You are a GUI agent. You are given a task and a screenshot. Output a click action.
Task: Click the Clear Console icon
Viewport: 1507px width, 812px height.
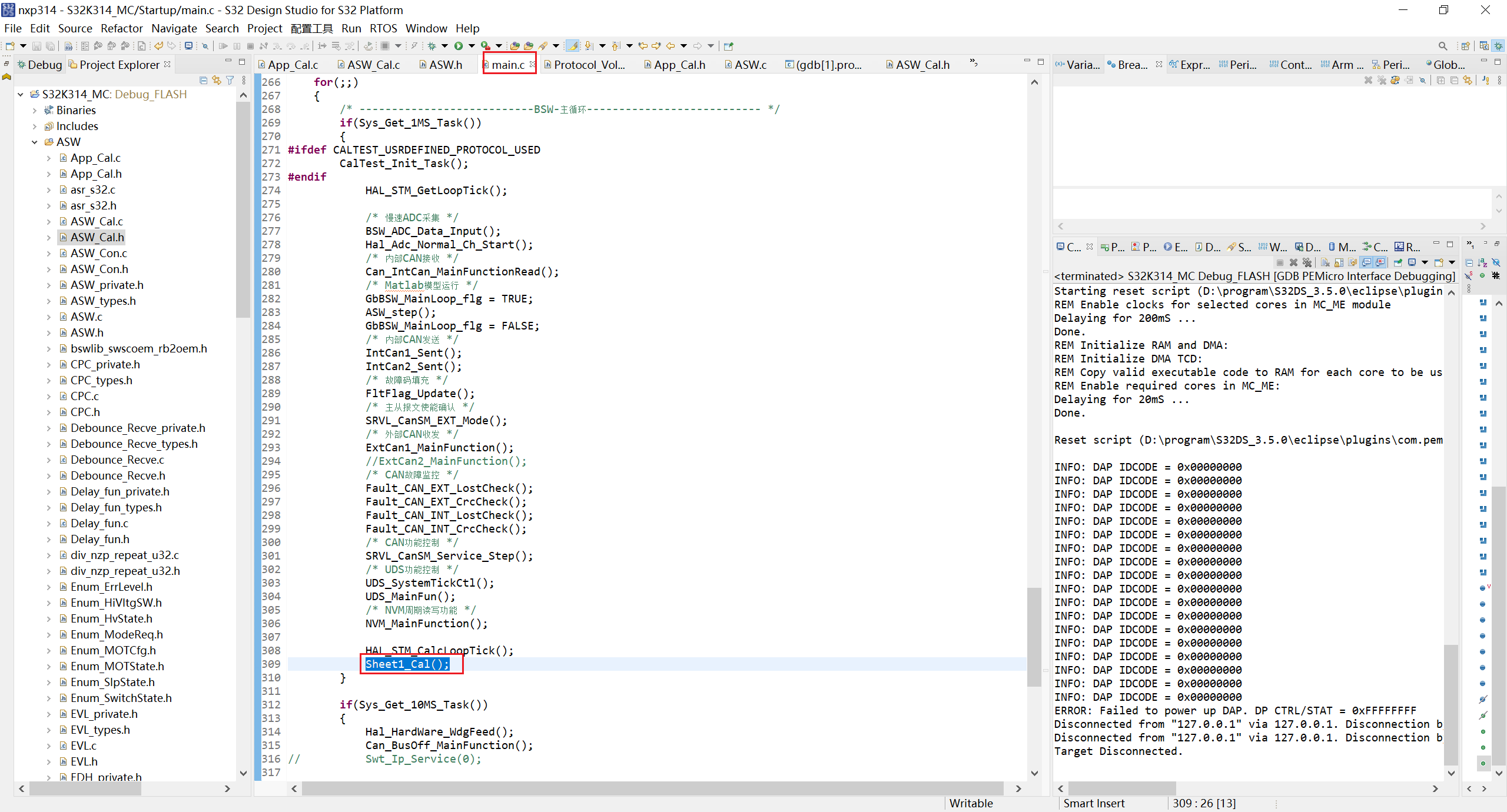coord(1325,262)
